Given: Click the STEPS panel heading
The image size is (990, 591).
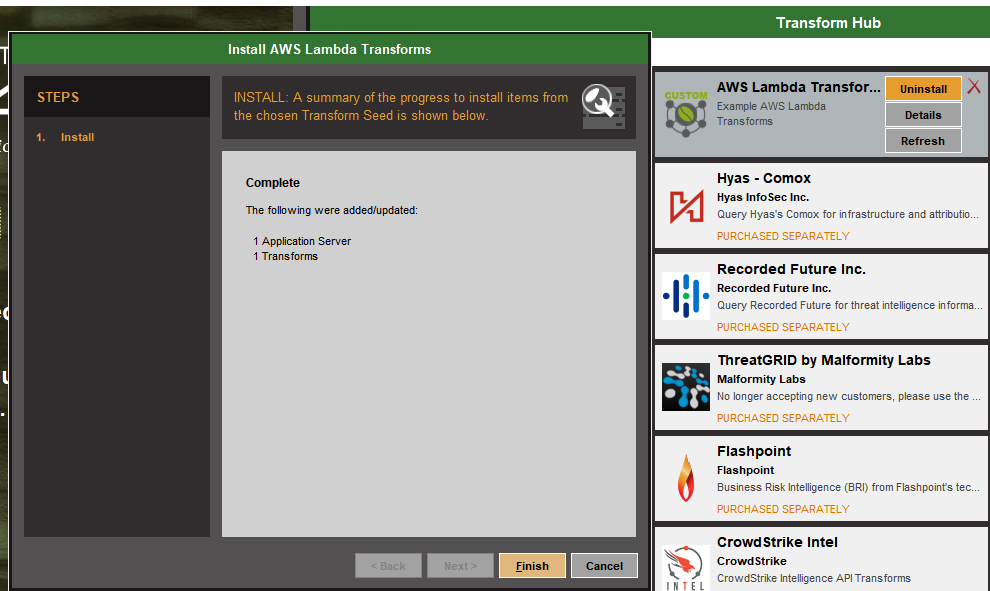Looking at the screenshot, I should (58, 97).
